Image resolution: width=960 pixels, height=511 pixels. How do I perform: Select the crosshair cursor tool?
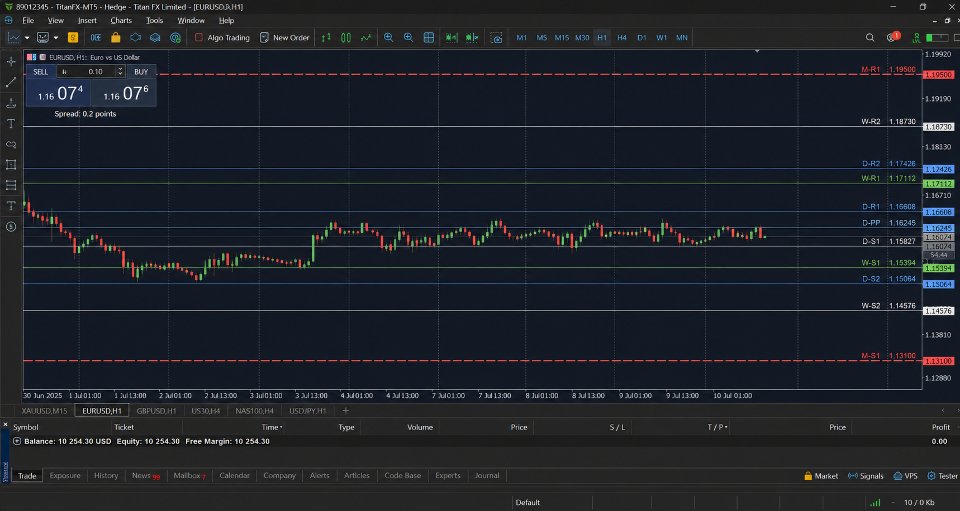tap(11, 61)
